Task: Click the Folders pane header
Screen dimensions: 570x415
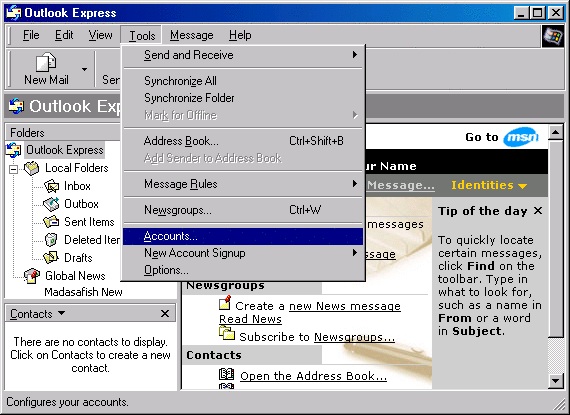Action: [x=63, y=132]
